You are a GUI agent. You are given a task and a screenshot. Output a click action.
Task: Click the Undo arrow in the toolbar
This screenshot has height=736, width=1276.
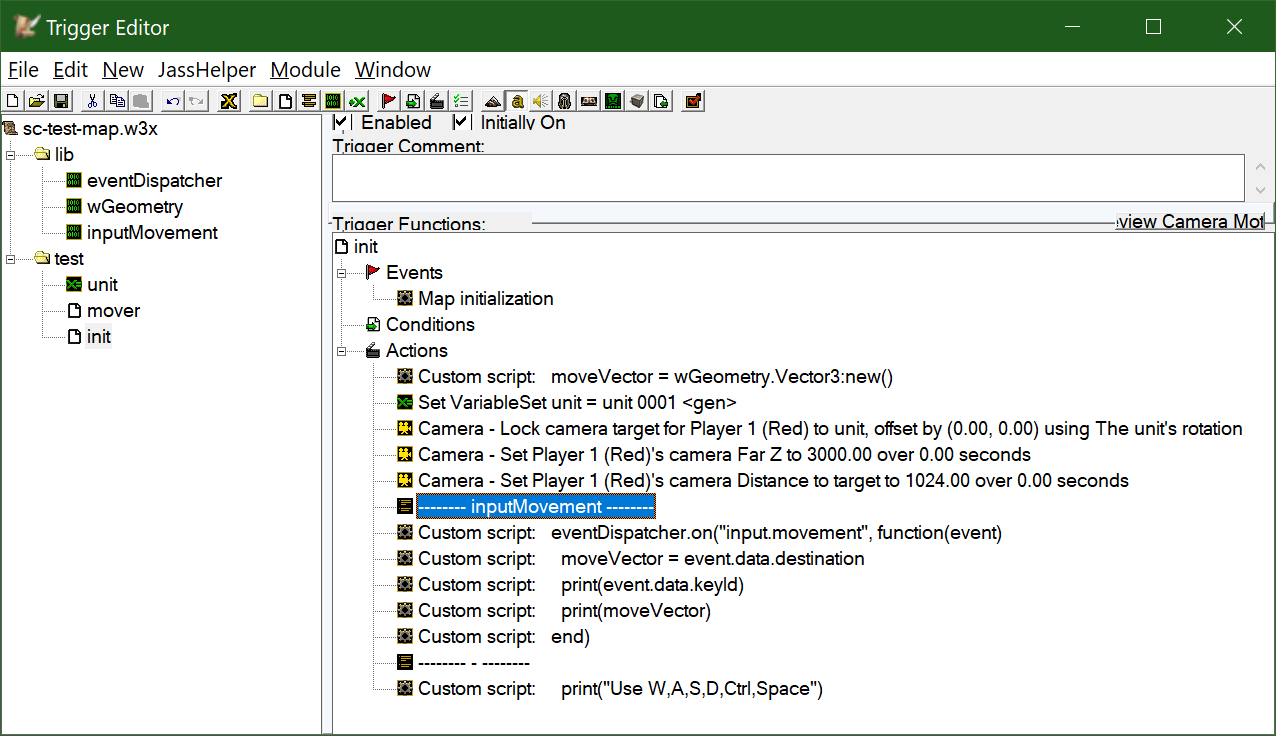173,101
